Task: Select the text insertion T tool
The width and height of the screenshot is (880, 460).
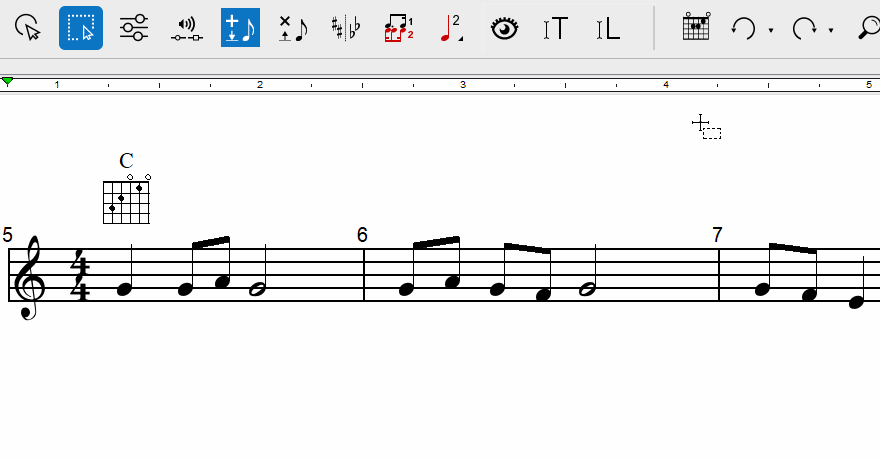Action: (556, 29)
